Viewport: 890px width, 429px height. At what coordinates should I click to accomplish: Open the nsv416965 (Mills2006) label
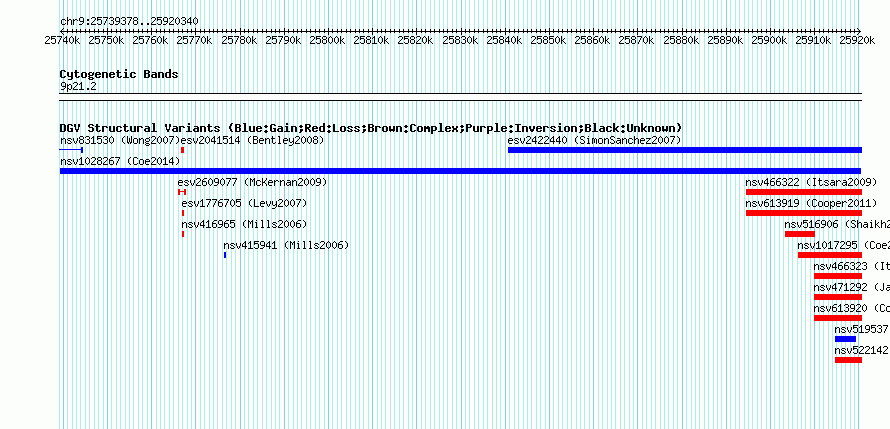click(x=244, y=224)
